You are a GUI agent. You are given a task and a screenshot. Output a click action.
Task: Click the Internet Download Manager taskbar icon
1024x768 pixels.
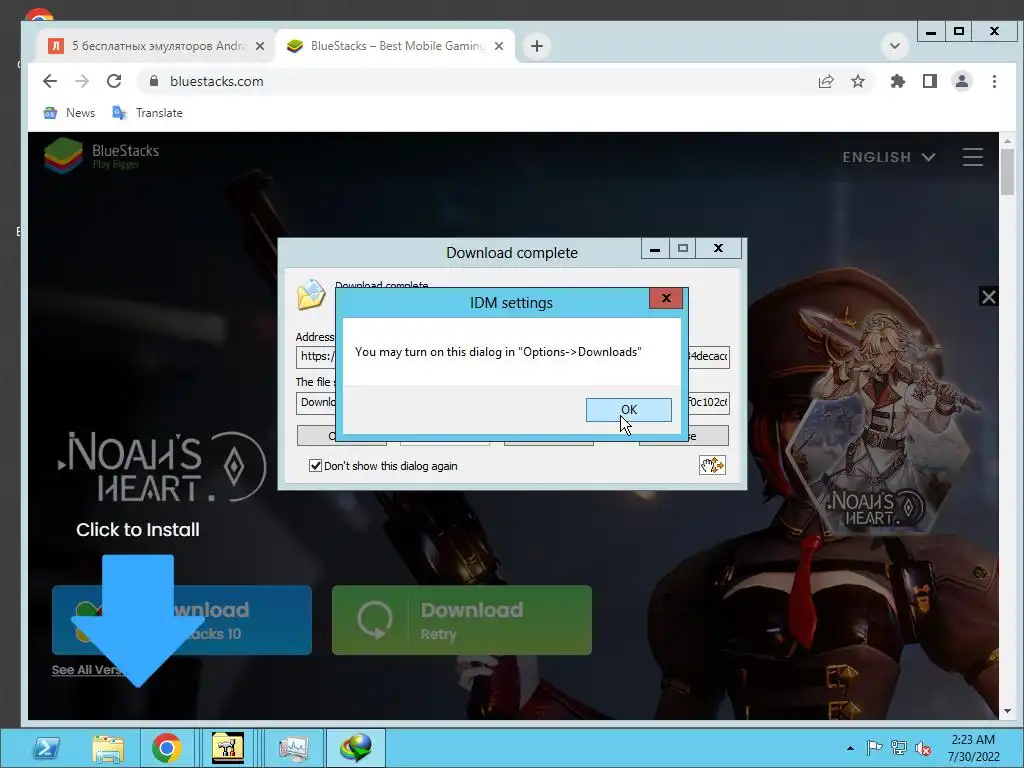pyautogui.click(x=356, y=748)
